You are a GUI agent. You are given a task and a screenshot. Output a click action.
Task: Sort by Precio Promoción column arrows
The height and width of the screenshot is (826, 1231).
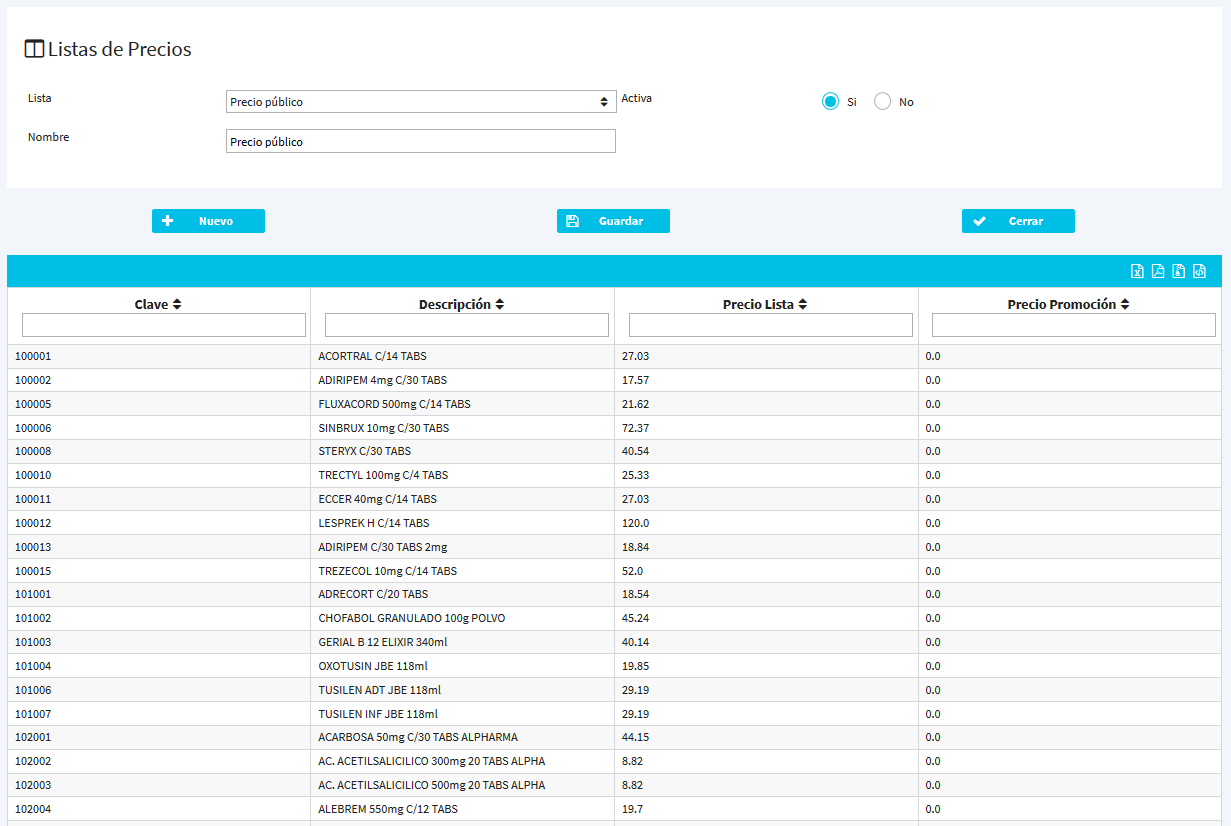click(x=1125, y=305)
